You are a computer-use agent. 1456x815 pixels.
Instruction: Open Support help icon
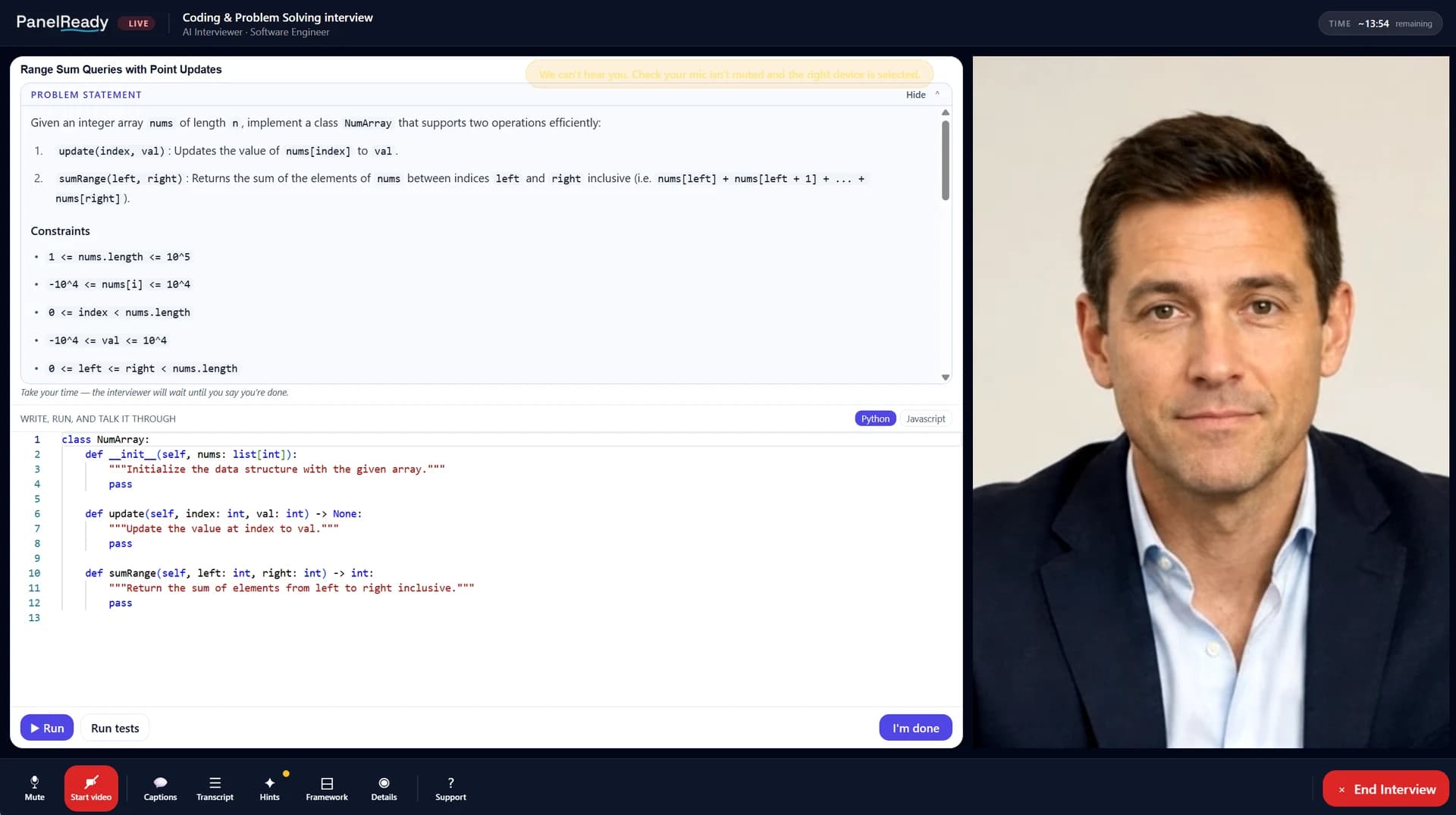(x=450, y=788)
